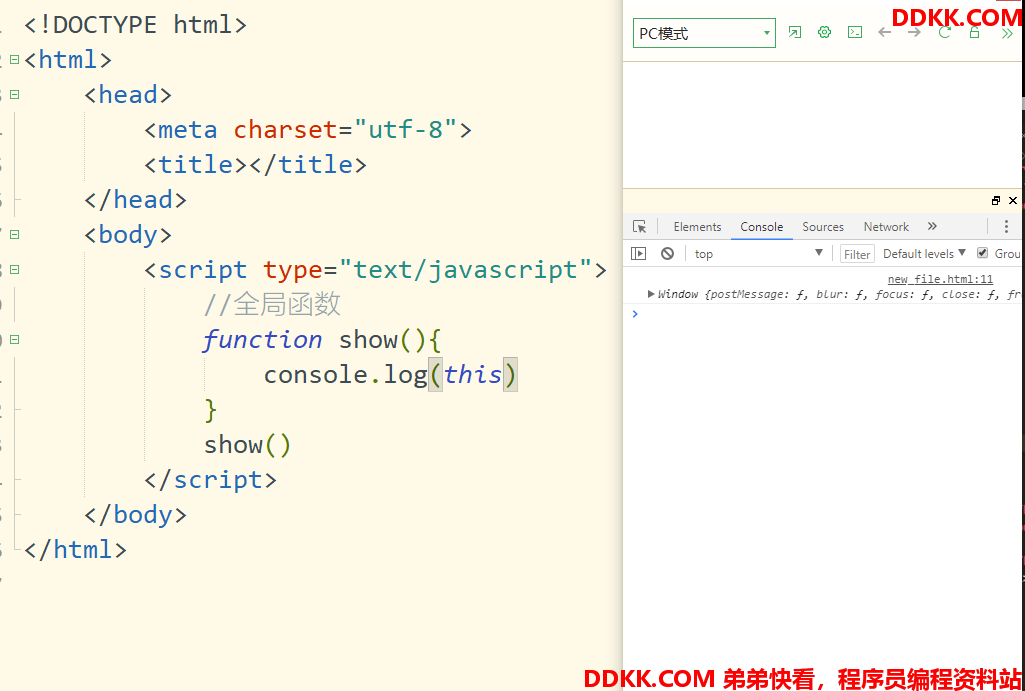Collapse the head tag fold marker
The height and width of the screenshot is (691, 1025).
pos(14,94)
